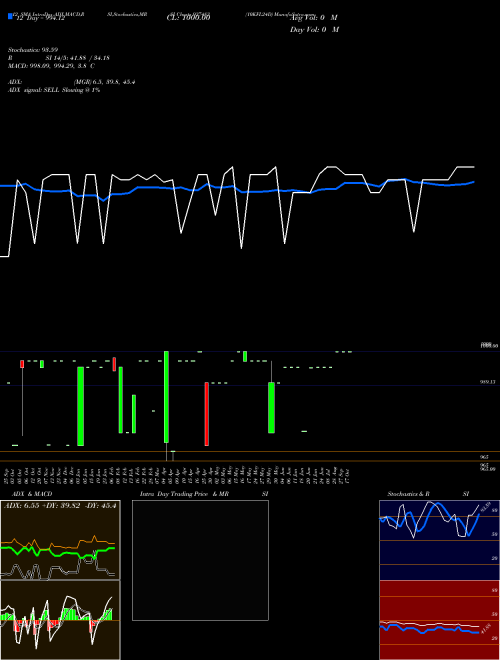The image size is (500, 660).
Task: Open the MACD histogram chart panel
Action: click(x=60, y=620)
